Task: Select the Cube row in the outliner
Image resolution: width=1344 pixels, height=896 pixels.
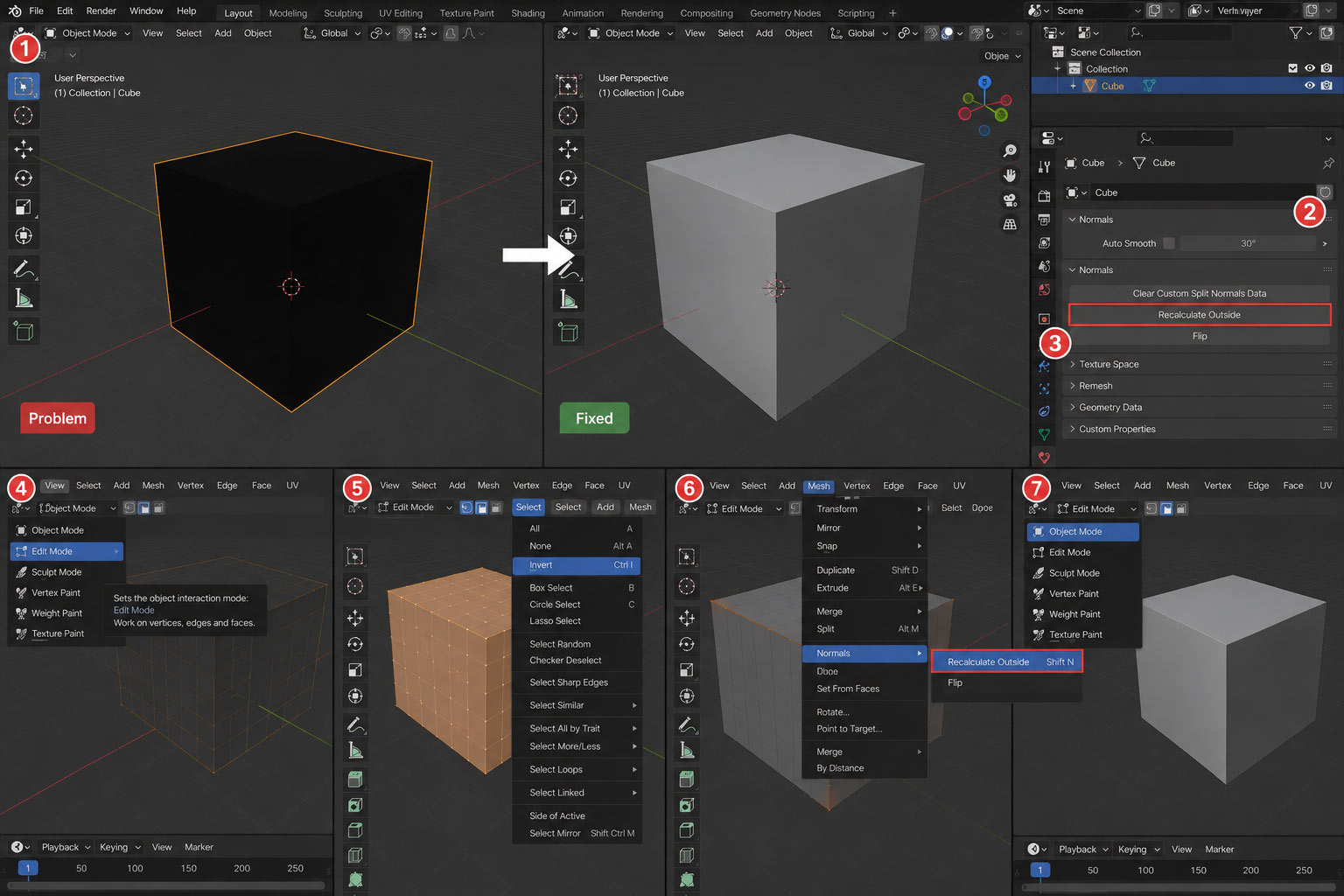Action: tap(1187, 86)
